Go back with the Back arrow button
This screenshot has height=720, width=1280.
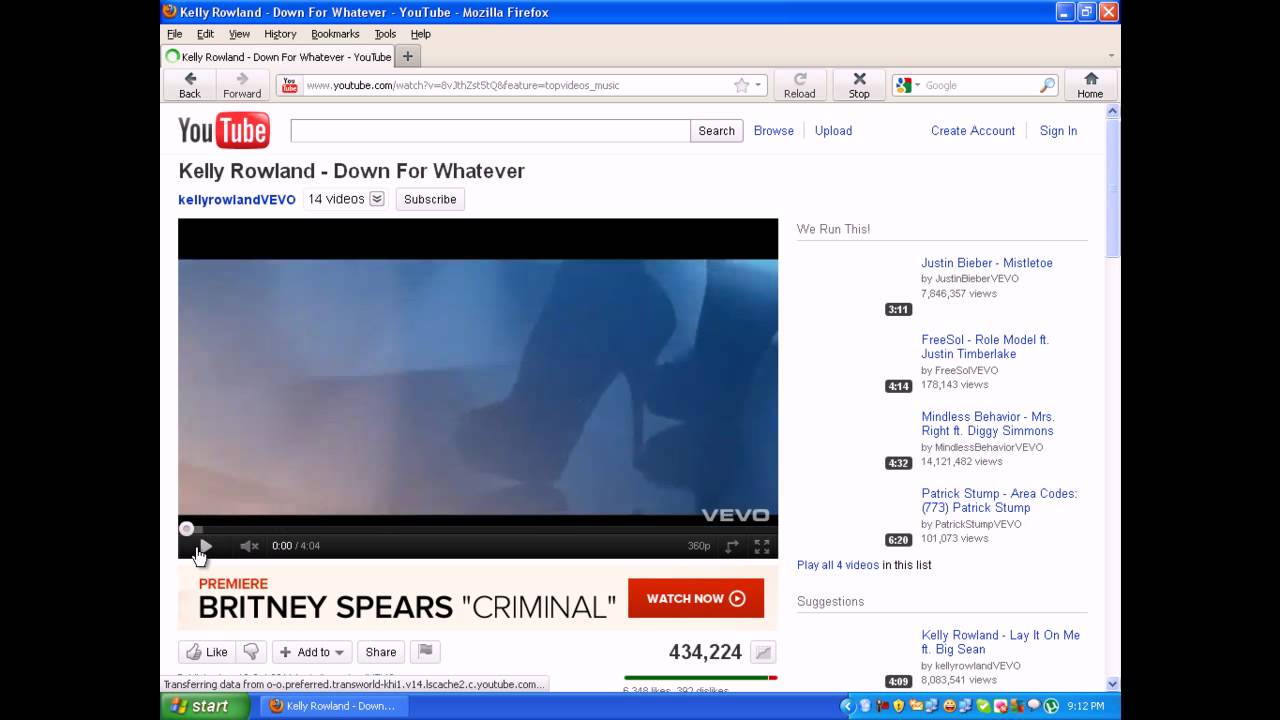pos(190,85)
